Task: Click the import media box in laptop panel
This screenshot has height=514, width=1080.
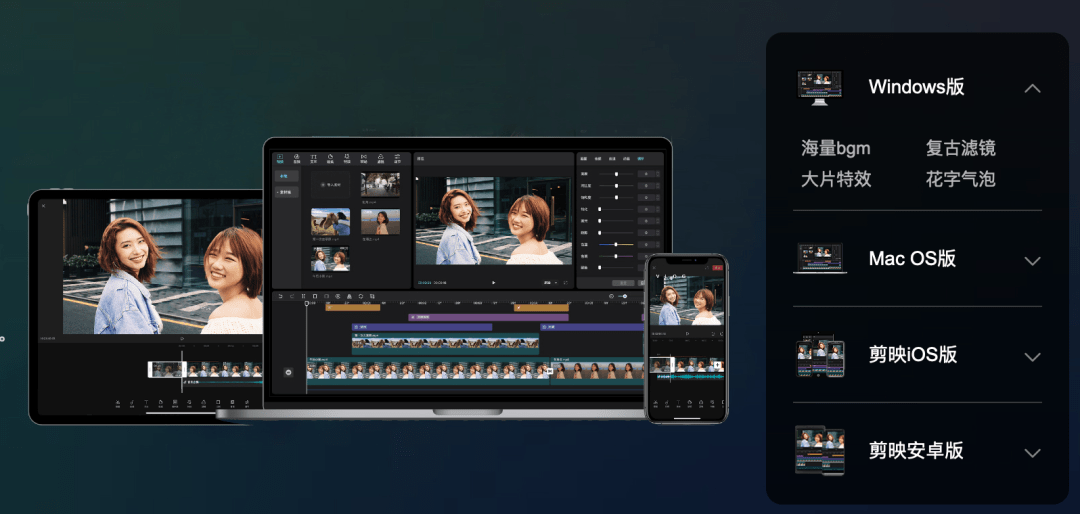Action: (330, 185)
